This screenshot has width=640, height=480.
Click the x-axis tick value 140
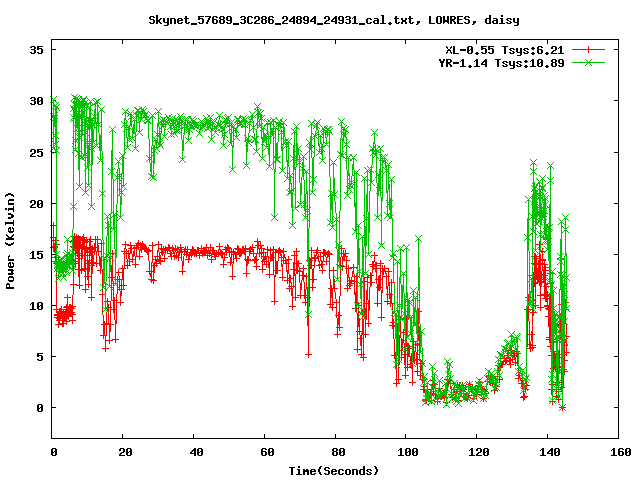coord(550,452)
